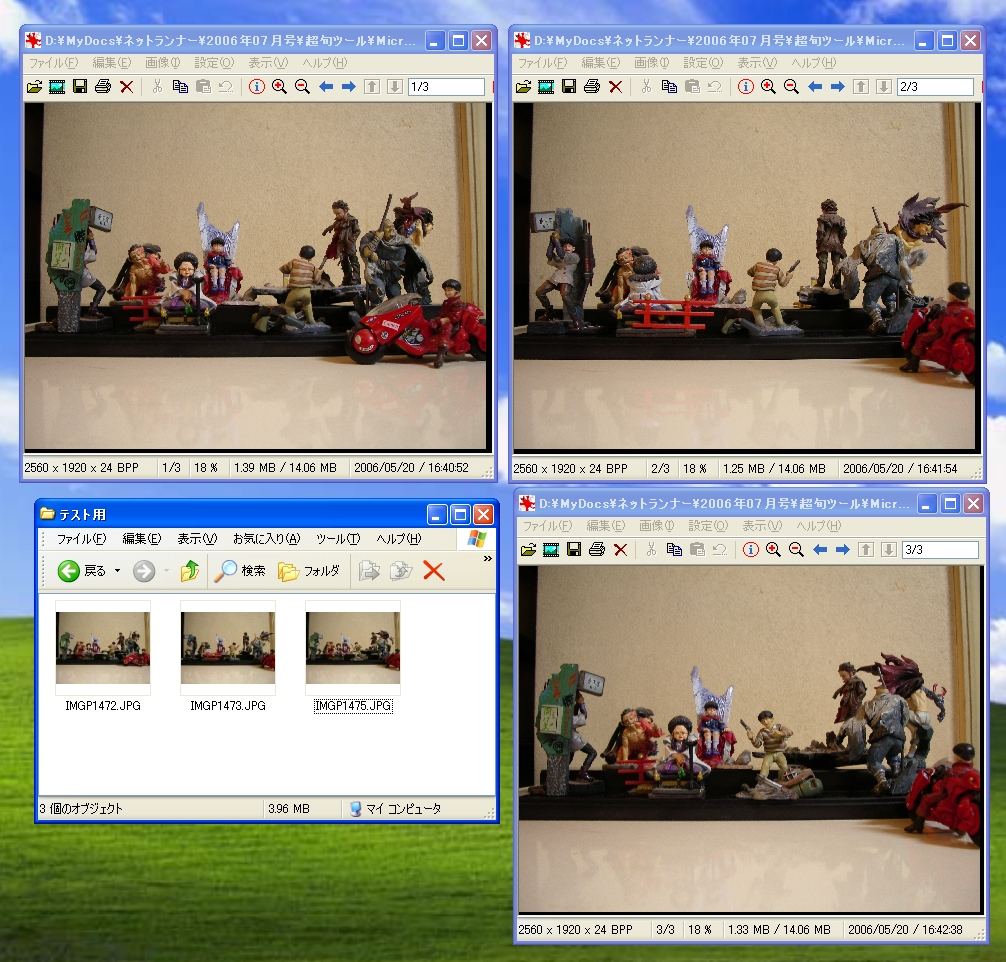Click the 3.96 MB Explorer status entry
The height and width of the screenshot is (962, 1006).
click(x=289, y=809)
